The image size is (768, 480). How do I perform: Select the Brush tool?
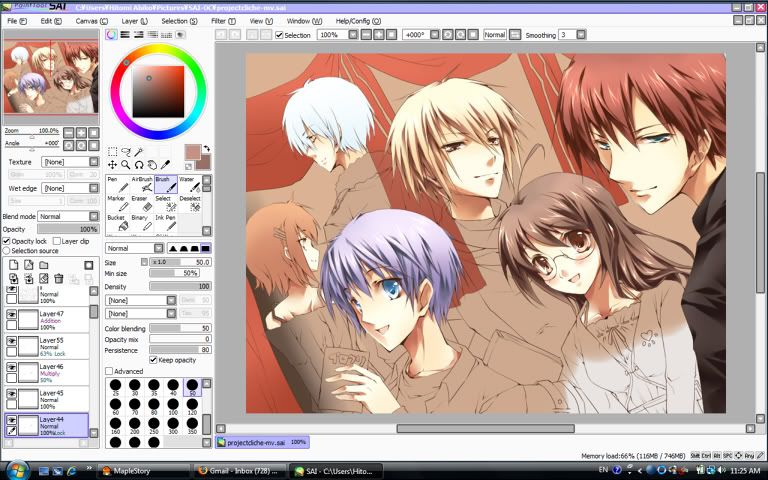click(166, 184)
